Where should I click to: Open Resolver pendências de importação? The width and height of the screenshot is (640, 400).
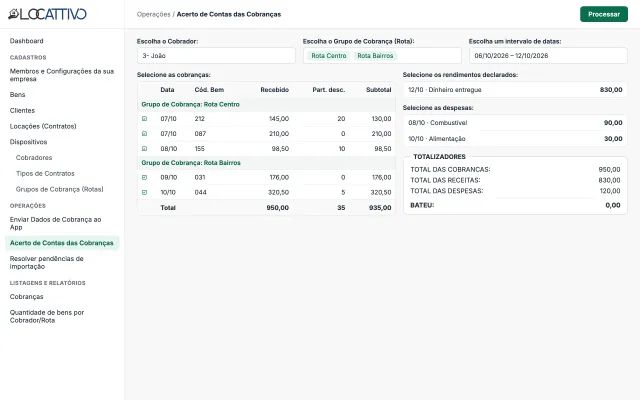47,262
